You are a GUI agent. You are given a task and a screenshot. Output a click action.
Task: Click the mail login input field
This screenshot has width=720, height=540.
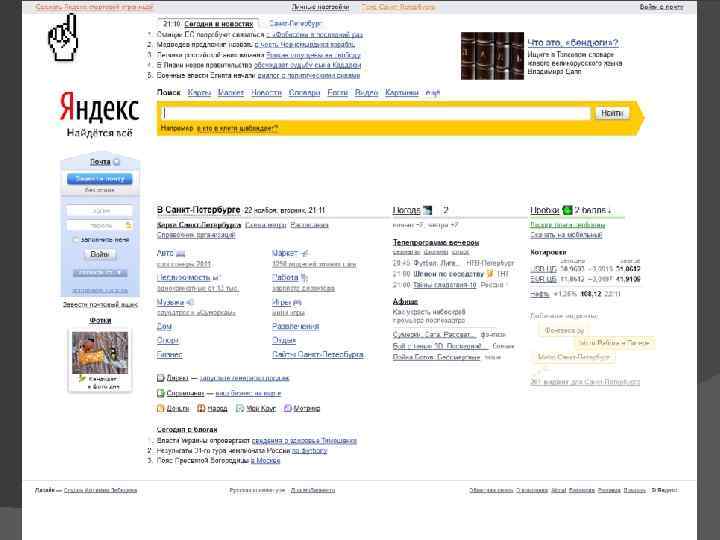point(100,211)
